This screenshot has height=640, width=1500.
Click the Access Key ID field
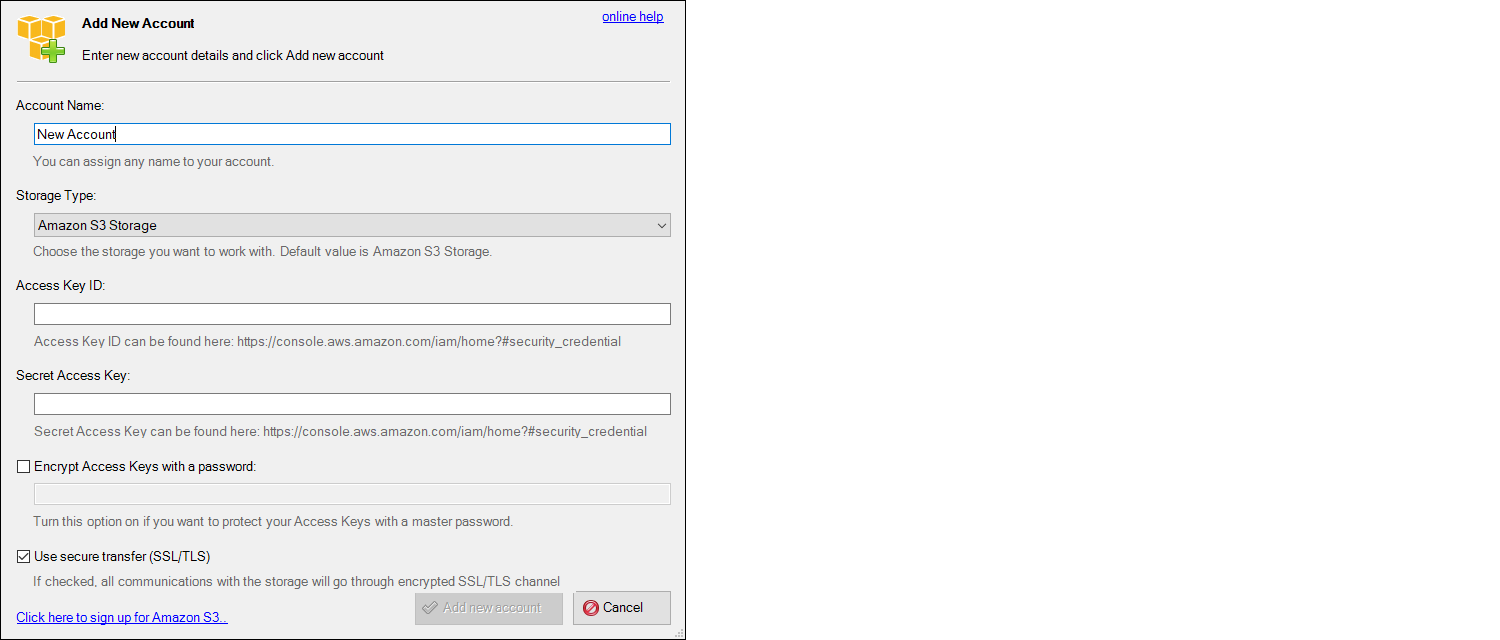click(x=352, y=314)
